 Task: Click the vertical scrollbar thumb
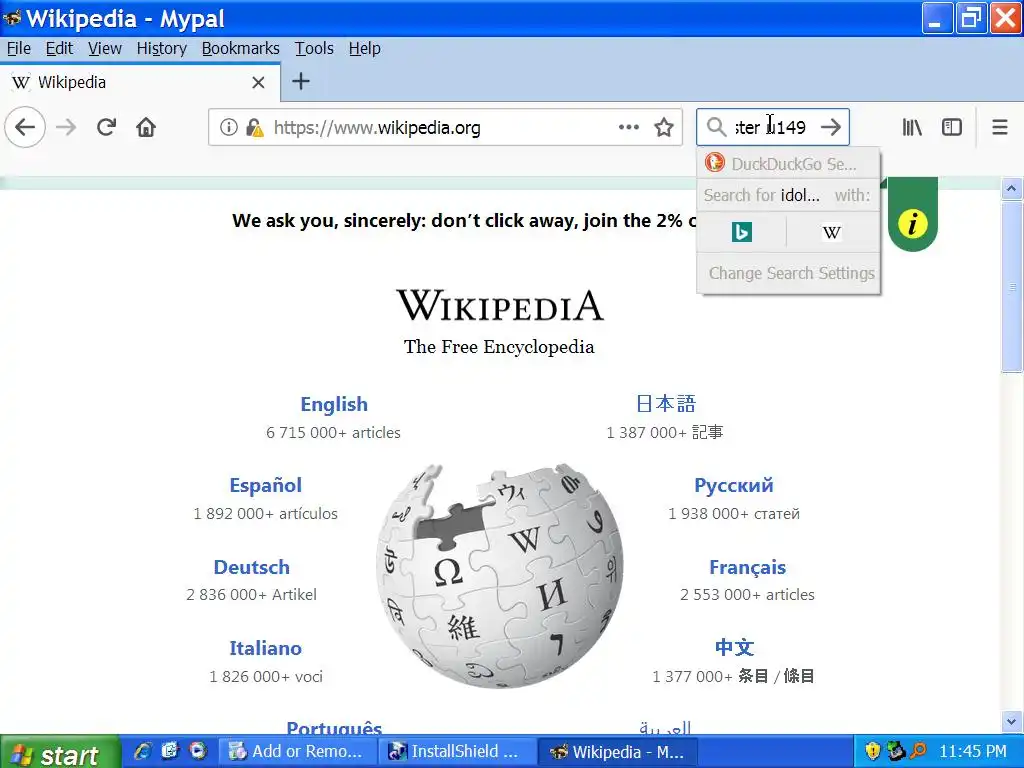(1011, 286)
